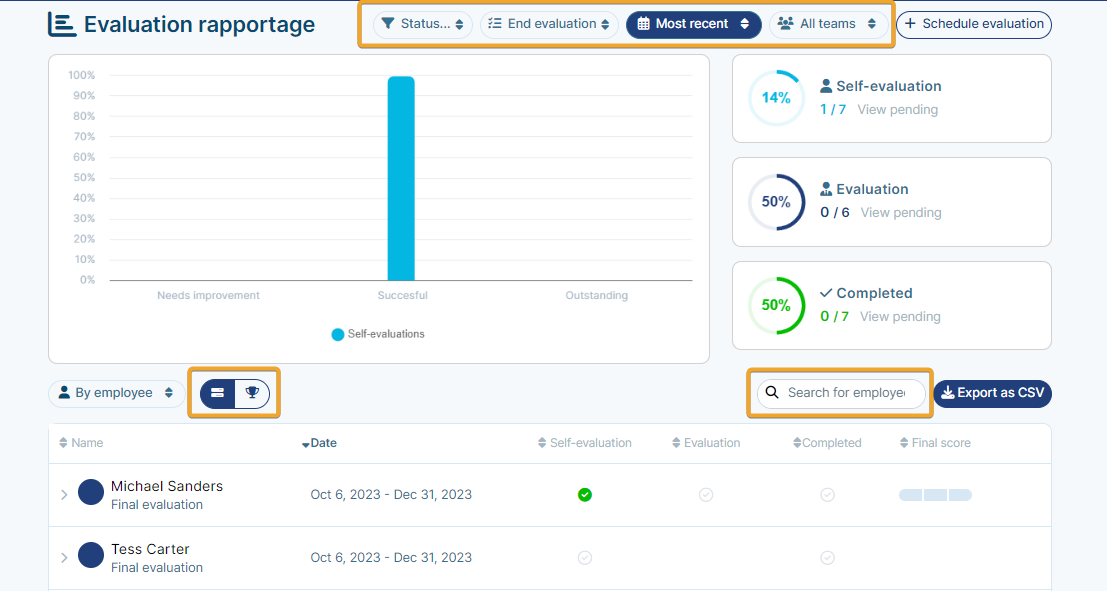Click the Evaluation rapportage chart logo icon
This screenshot has height=591, width=1107.
tap(62, 24)
